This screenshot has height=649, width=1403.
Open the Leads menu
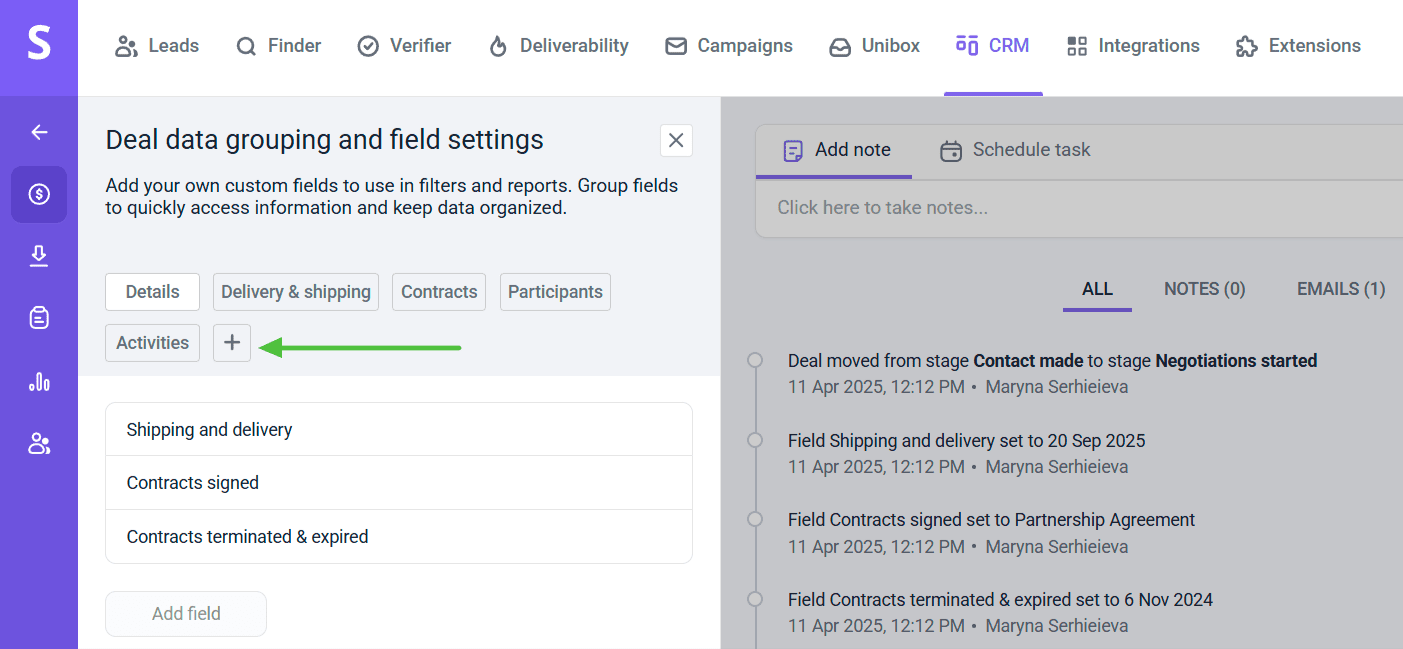157,46
